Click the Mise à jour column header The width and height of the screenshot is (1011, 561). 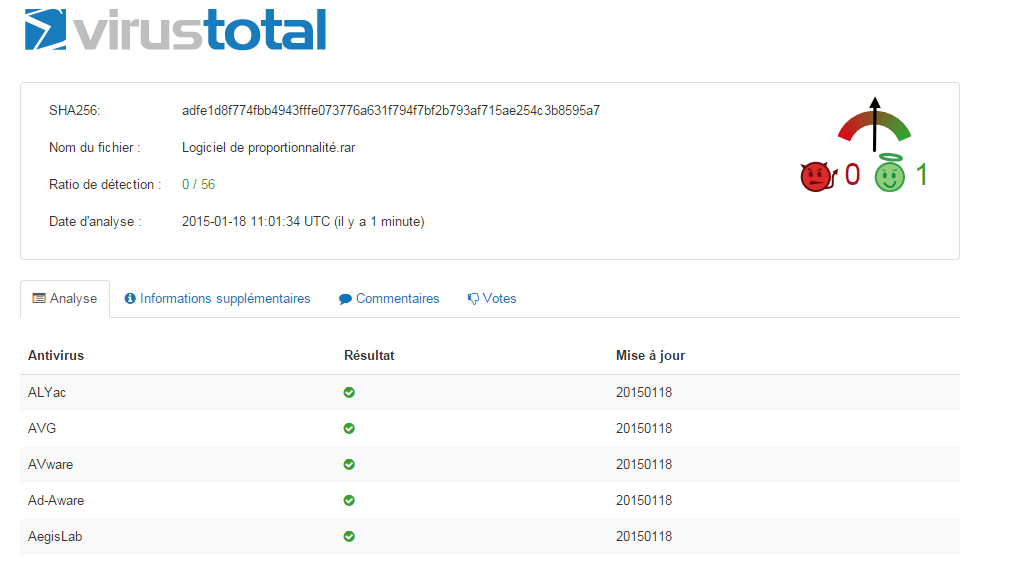650,355
